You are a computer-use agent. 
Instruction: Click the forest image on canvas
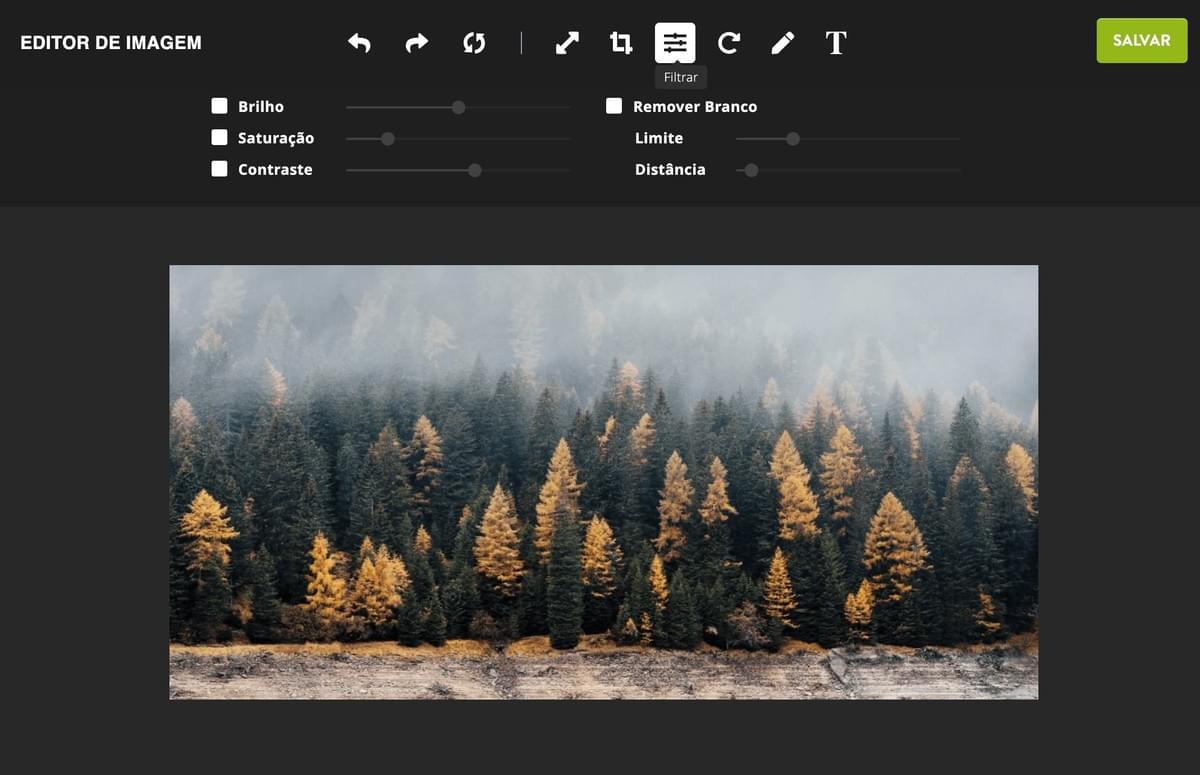(x=603, y=482)
